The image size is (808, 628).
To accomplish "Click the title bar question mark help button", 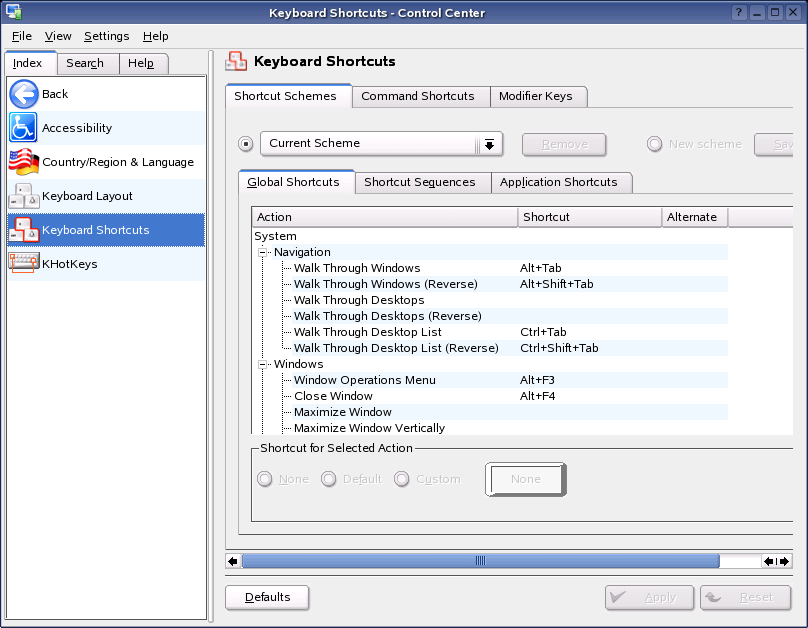I will click(739, 12).
